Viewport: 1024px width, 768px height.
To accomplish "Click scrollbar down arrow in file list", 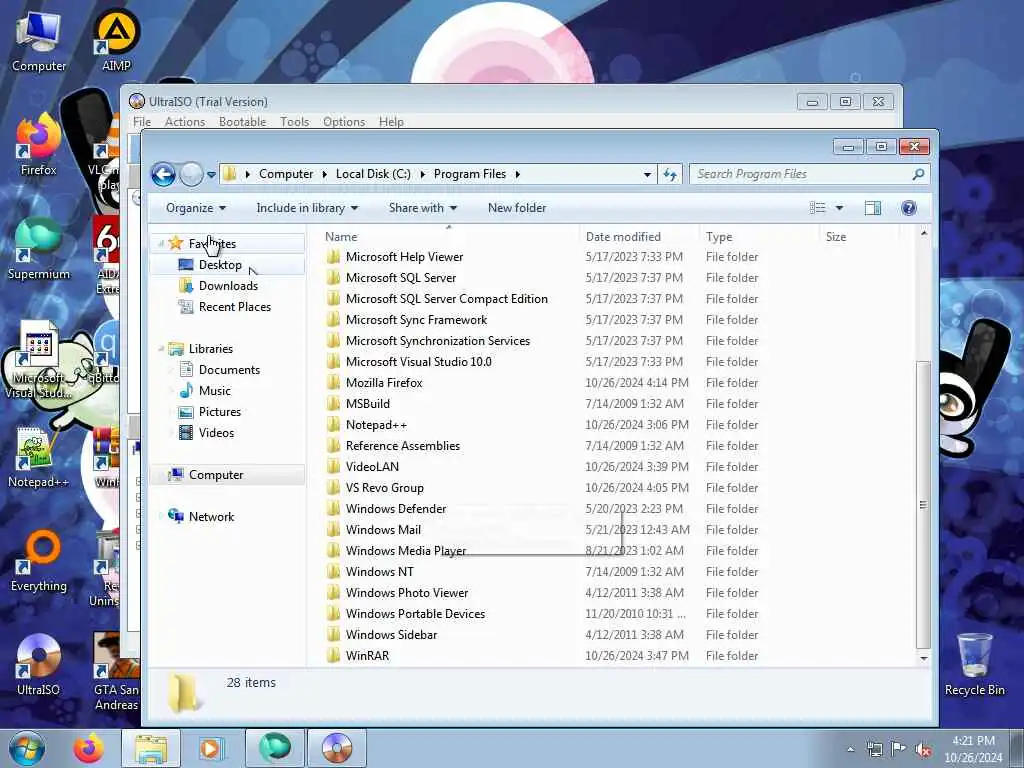I will pos(923,658).
